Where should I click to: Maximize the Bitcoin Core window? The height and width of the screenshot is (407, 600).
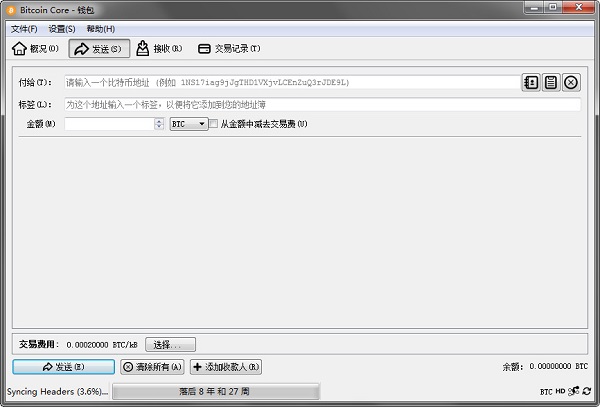[x=553, y=7]
